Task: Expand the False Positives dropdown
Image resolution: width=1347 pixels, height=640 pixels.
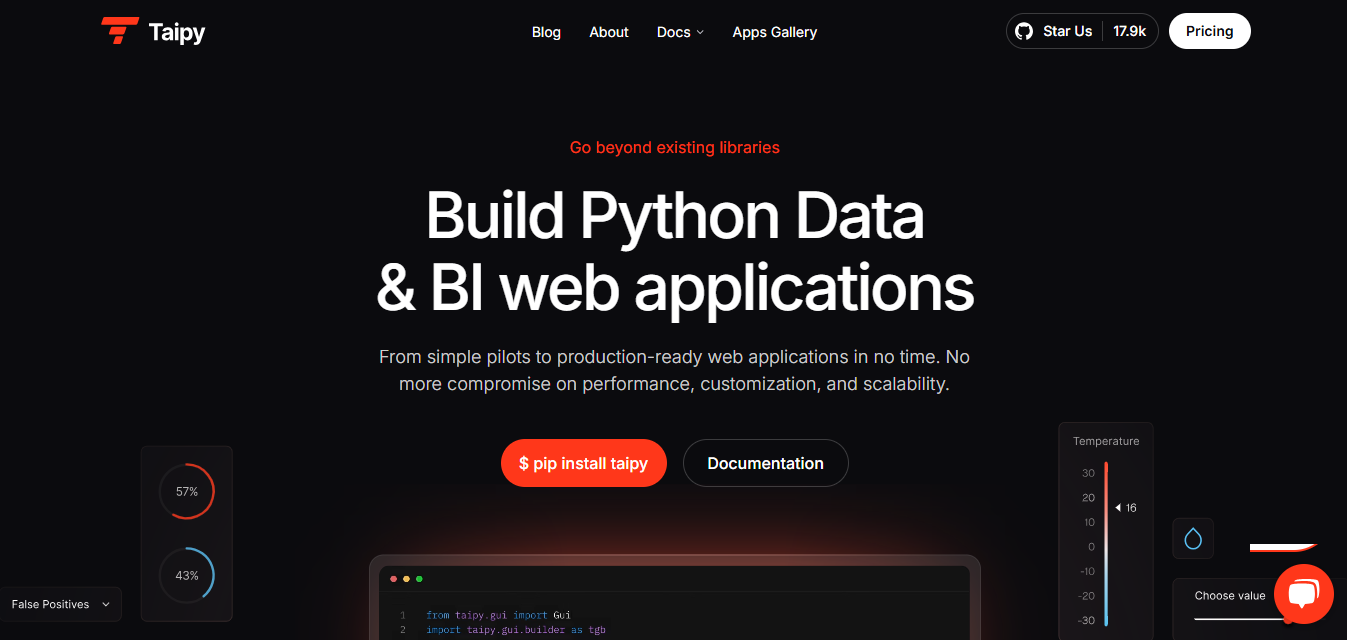Action: pyautogui.click(x=61, y=604)
